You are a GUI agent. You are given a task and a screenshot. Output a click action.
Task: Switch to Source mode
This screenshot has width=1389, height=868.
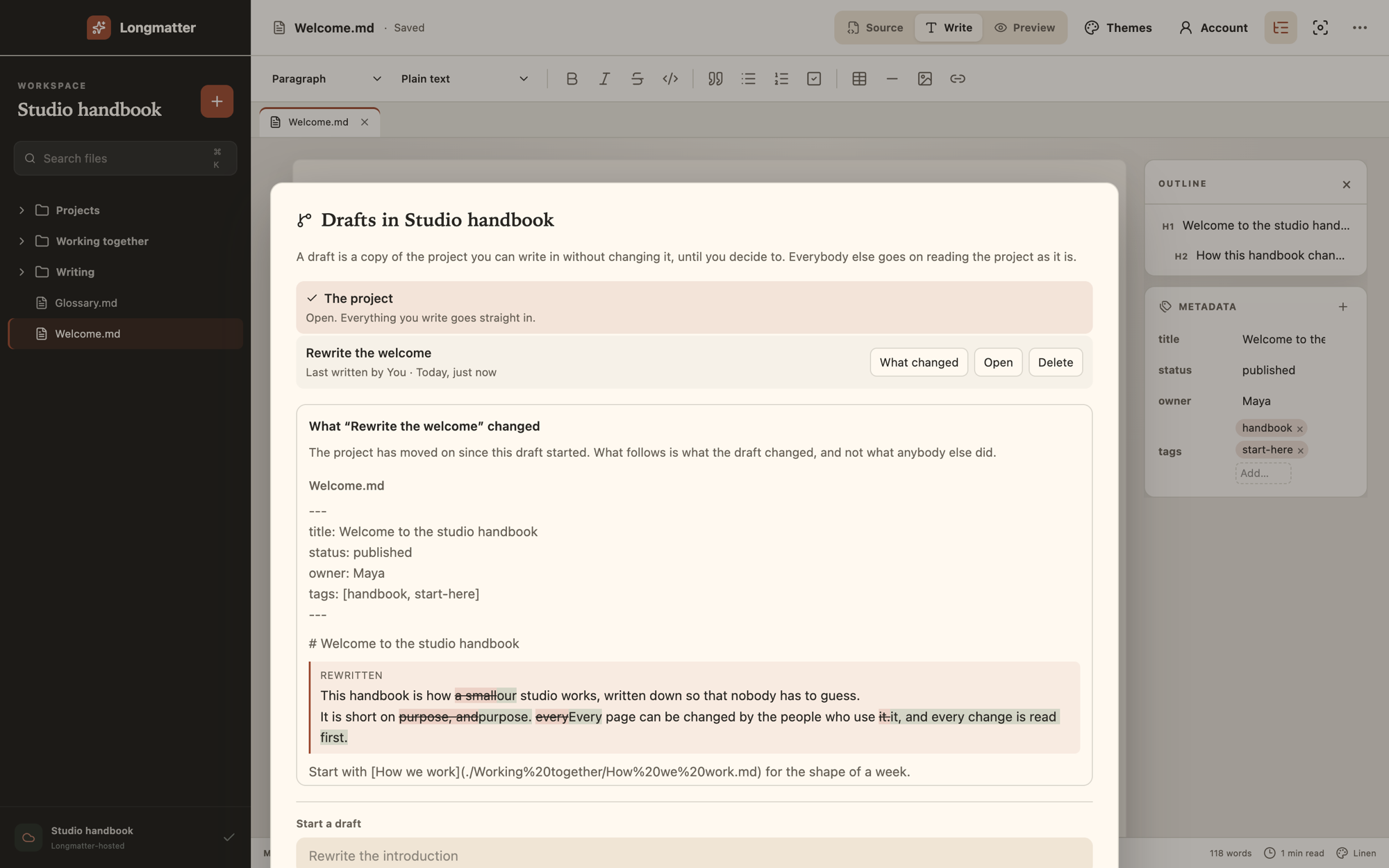[x=875, y=28]
